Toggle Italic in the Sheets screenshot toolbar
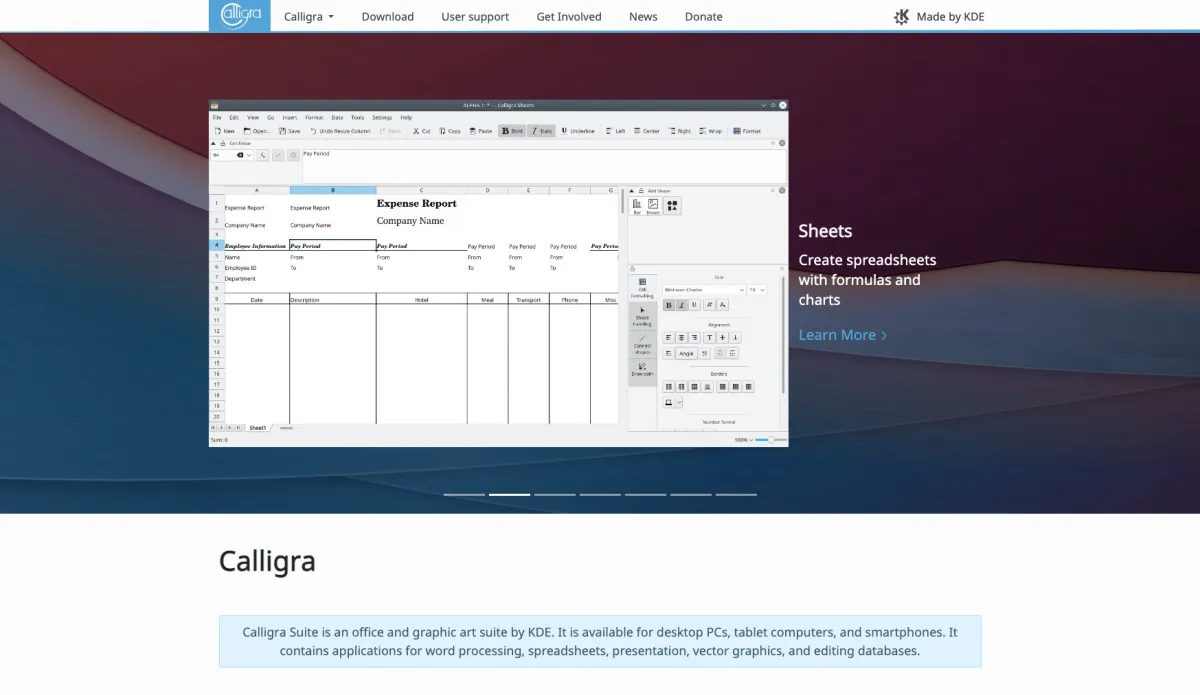The image size is (1200, 695). click(x=541, y=131)
